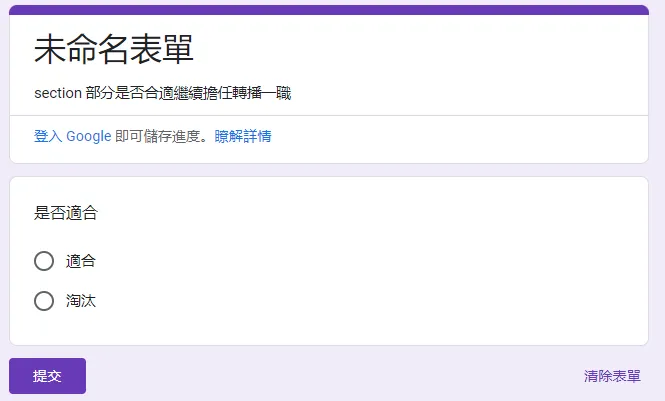Click the 未命名表單 form title

pos(114,49)
